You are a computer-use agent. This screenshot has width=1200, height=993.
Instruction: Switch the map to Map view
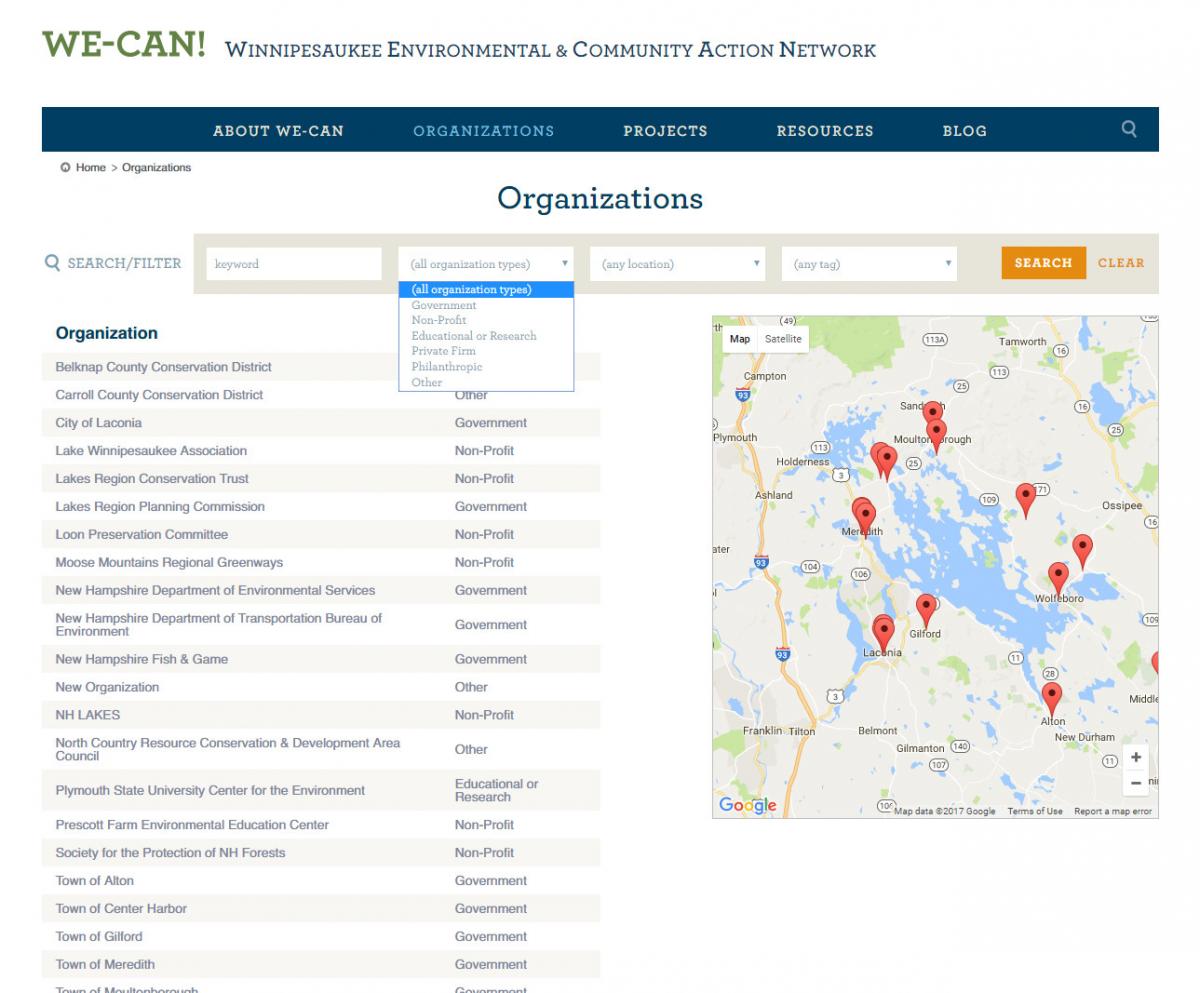click(x=740, y=339)
